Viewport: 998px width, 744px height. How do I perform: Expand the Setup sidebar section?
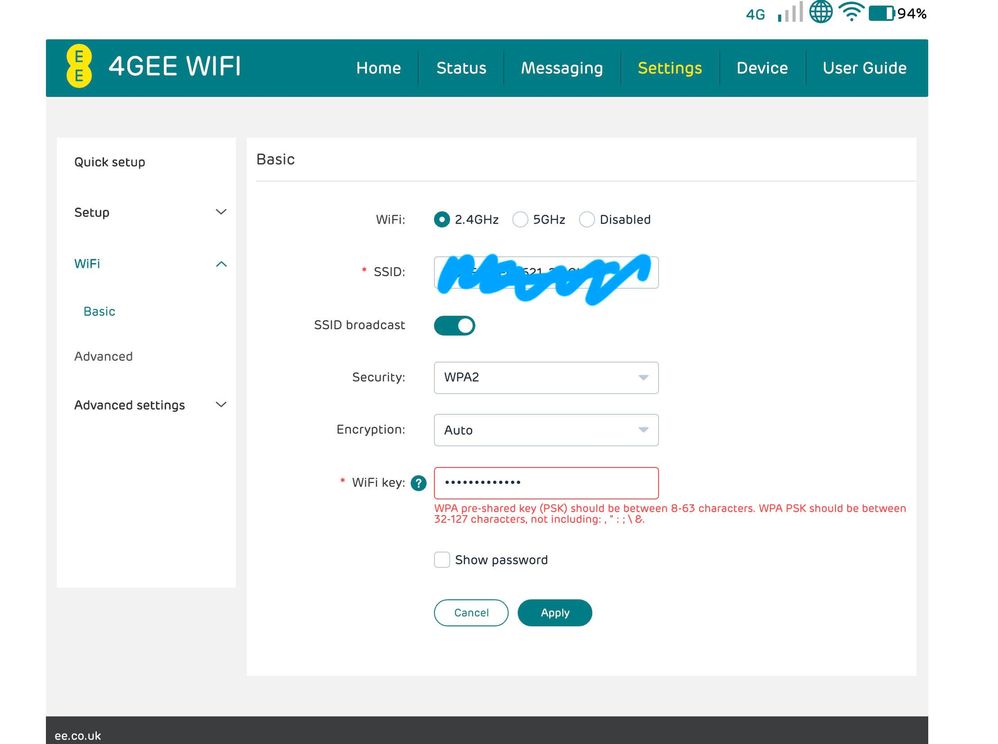pos(150,212)
